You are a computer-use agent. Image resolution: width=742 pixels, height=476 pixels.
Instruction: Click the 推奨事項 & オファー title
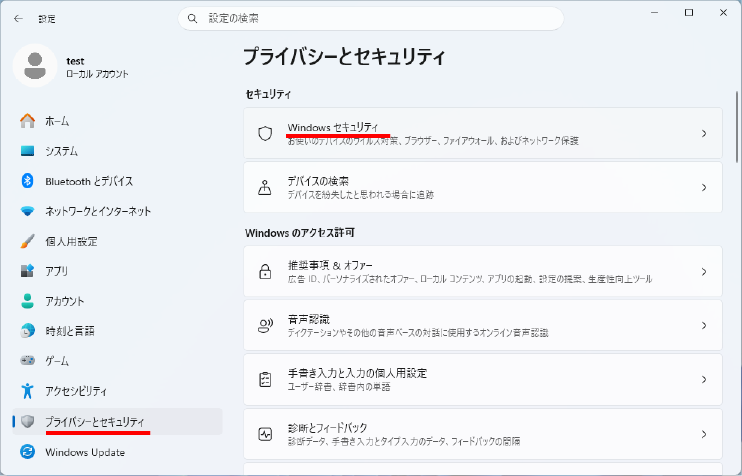pos(330,265)
